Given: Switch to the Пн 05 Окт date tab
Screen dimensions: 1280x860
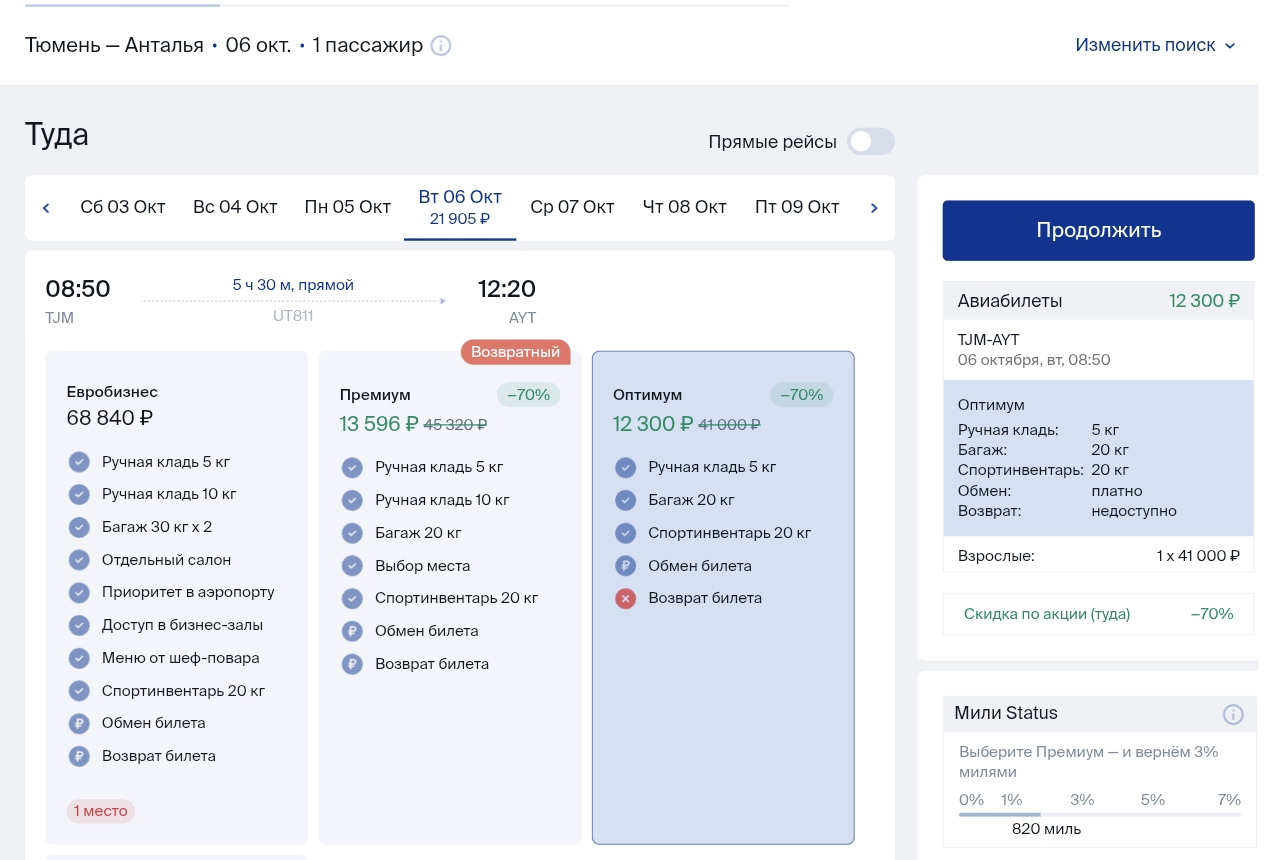Looking at the screenshot, I should pos(347,208).
